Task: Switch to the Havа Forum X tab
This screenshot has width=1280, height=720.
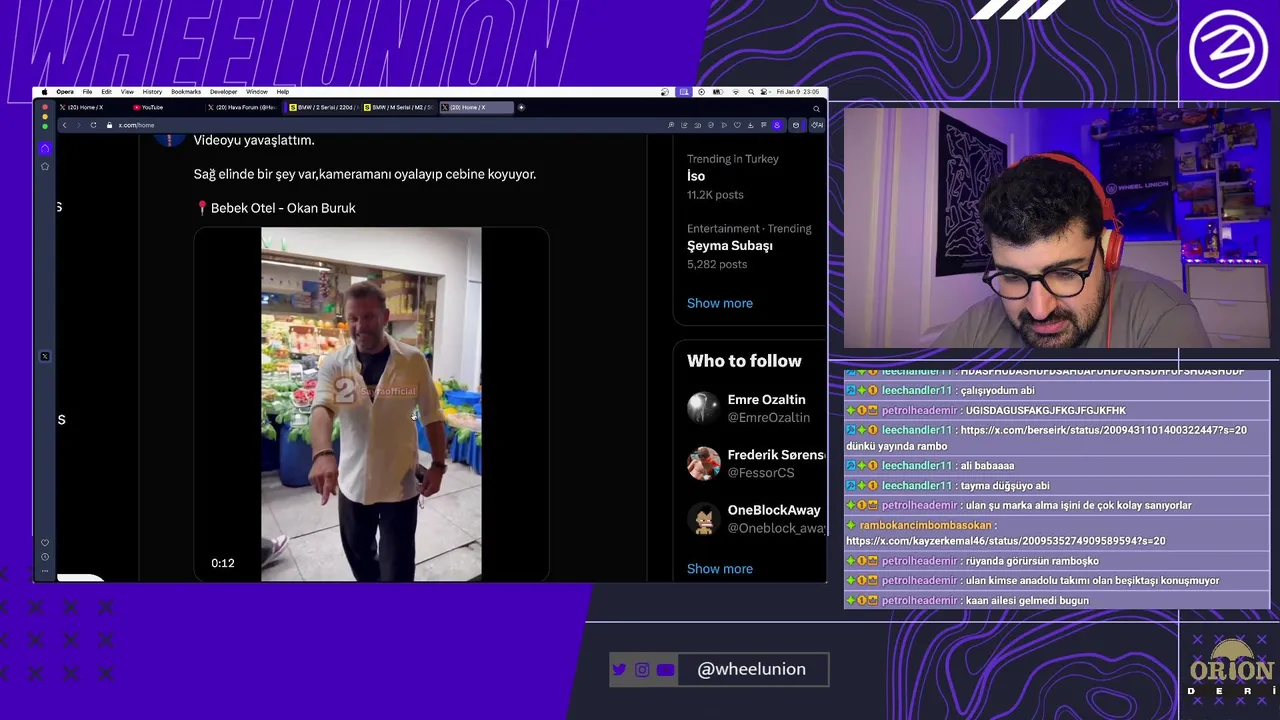Action: click(x=244, y=107)
